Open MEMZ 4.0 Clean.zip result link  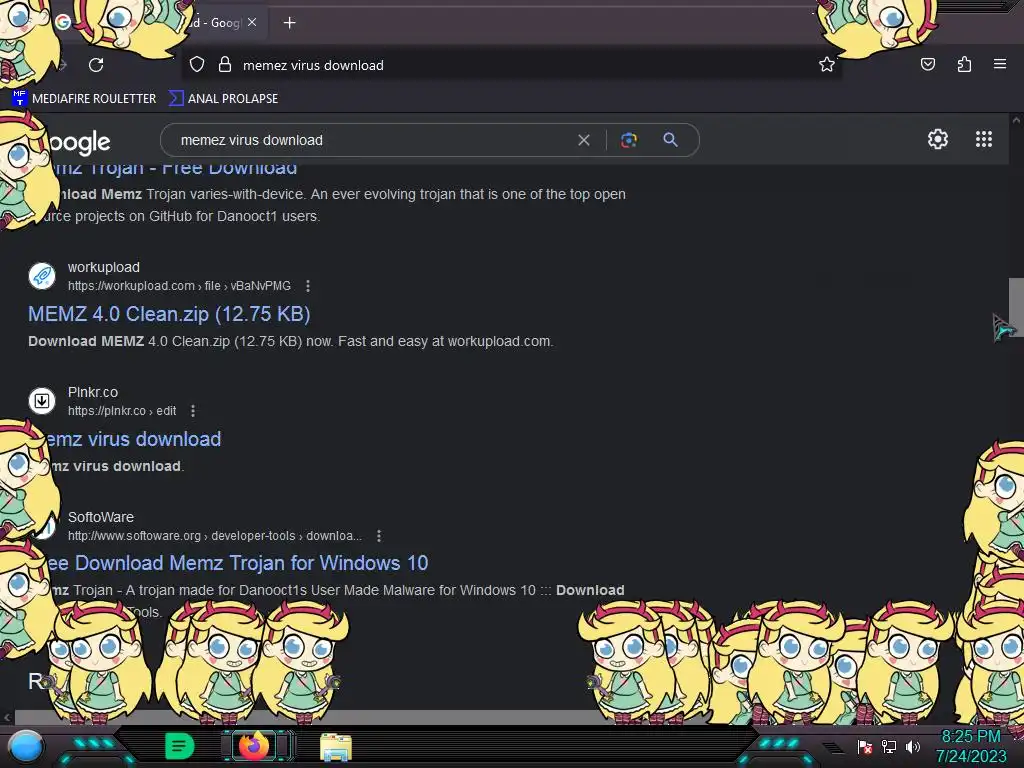click(x=169, y=314)
